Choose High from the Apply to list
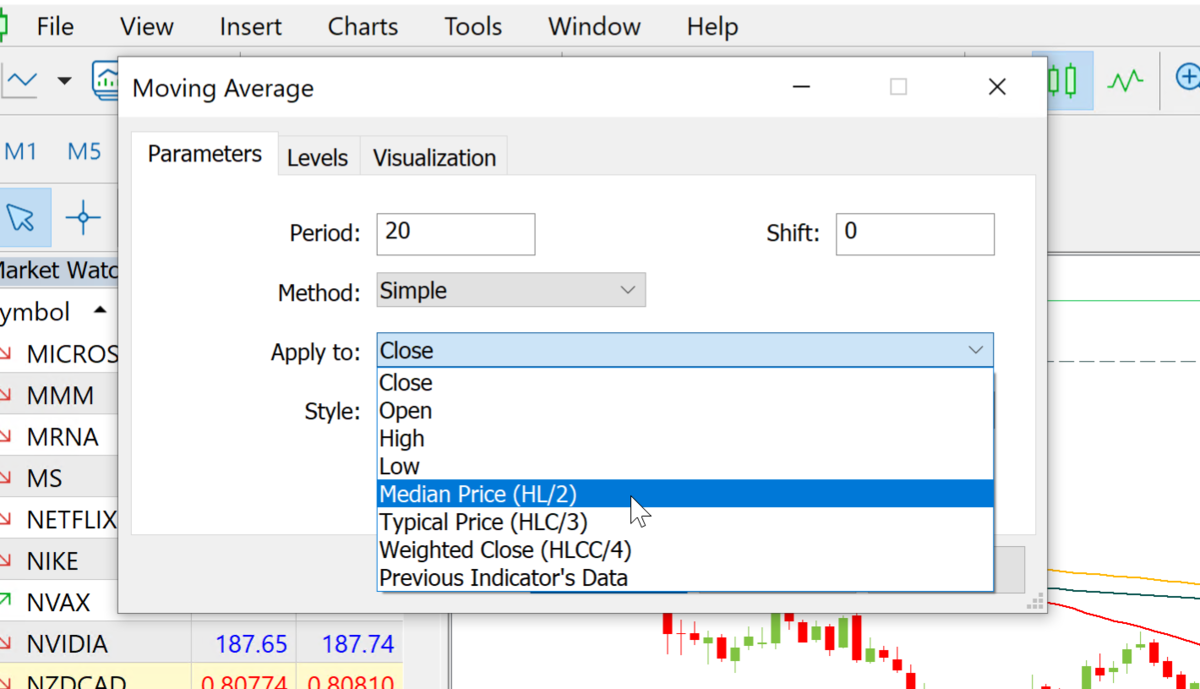 point(685,439)
